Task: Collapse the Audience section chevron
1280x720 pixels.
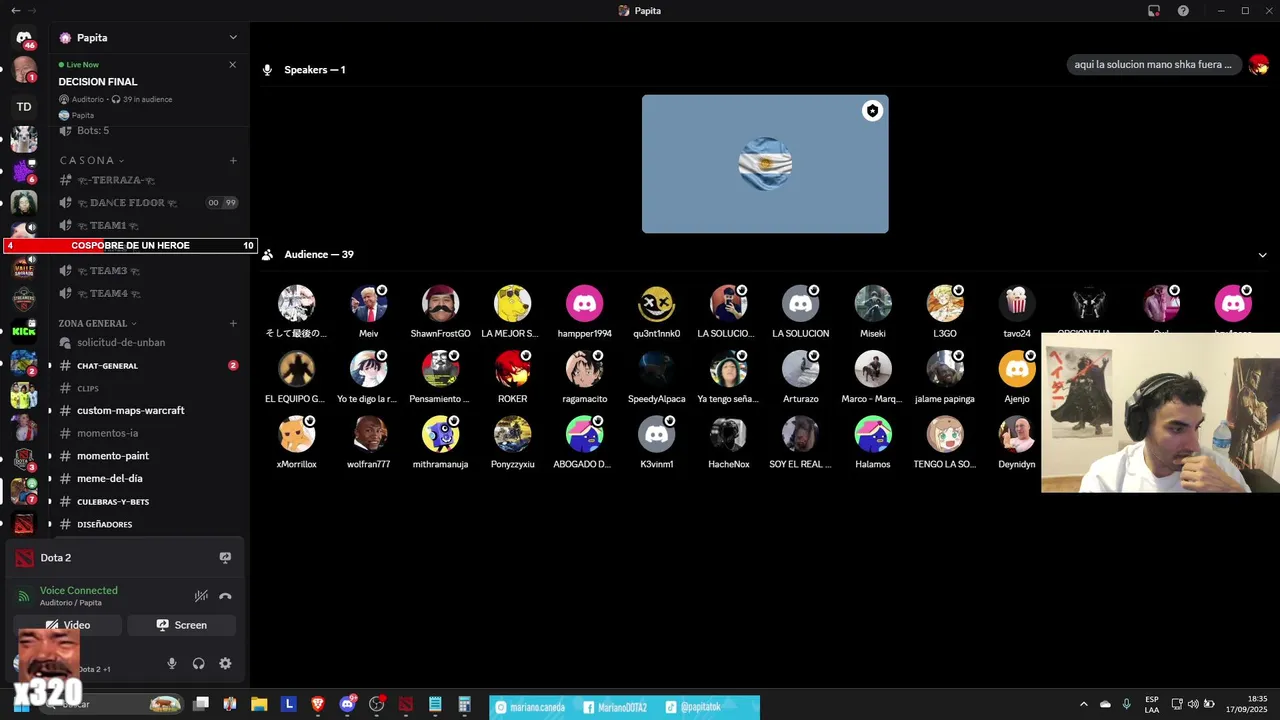Action: coord(1262,255)
